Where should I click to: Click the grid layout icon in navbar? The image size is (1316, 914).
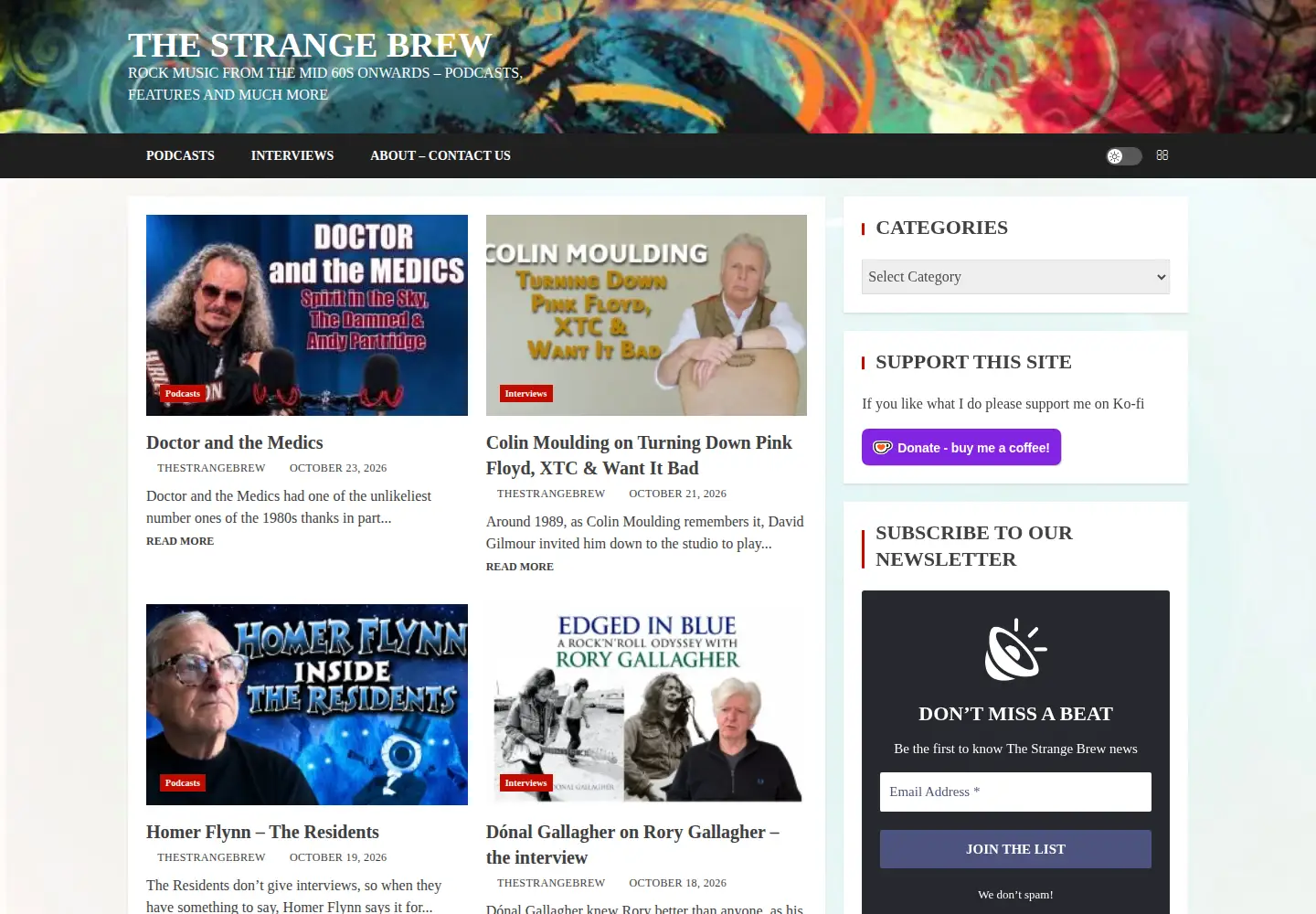tap(1162, 155)
